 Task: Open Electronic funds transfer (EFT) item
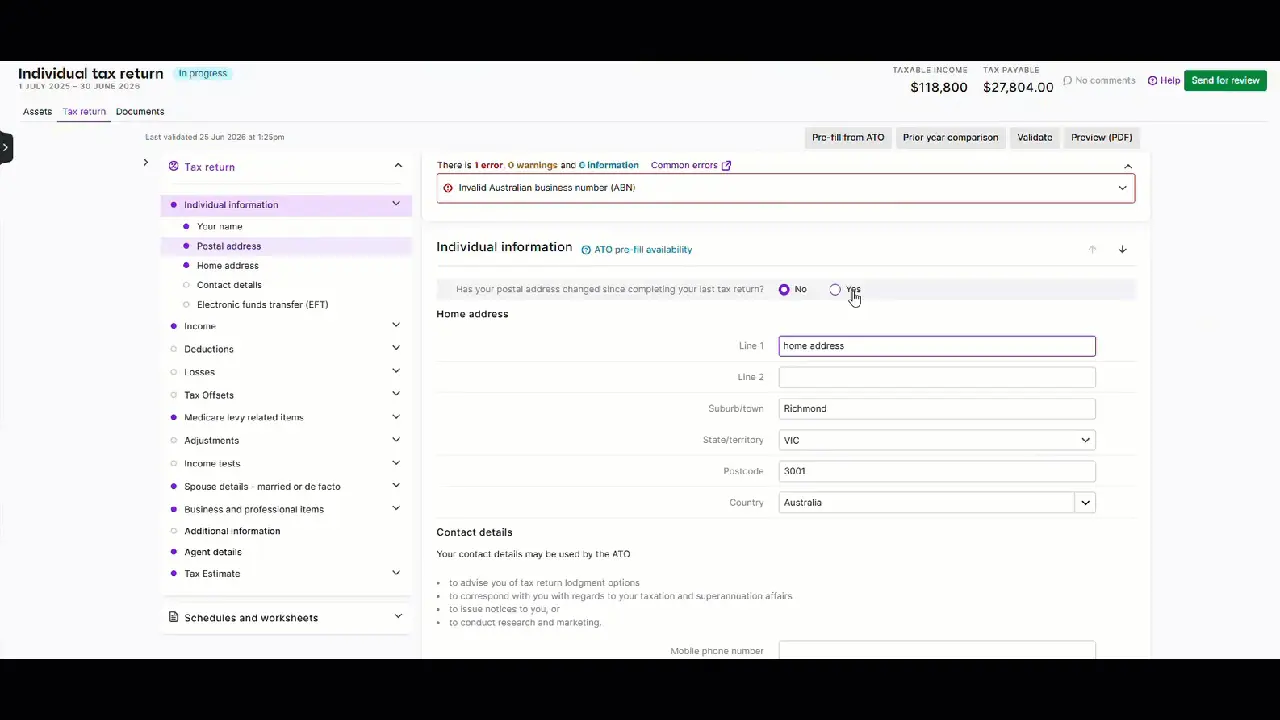262,305
